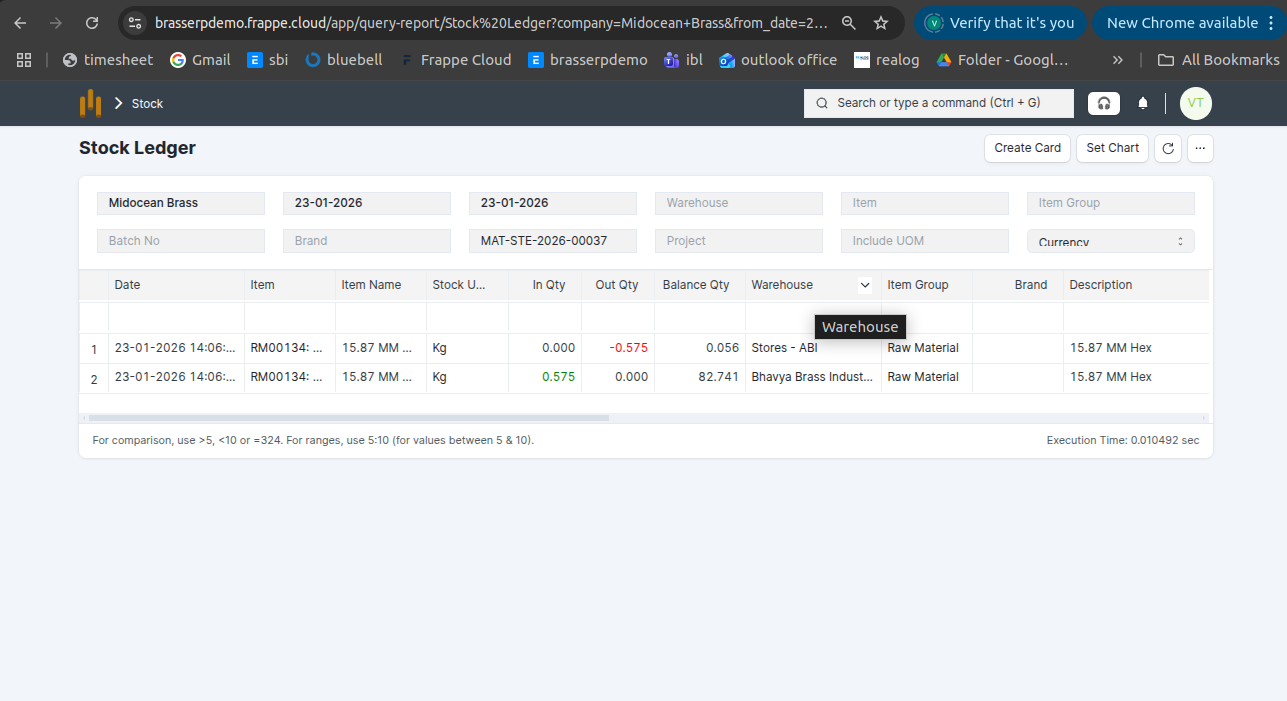Focus the Item Group filter field
Viewport: 1287px width, 701px height.
(x=1110, y=203)
